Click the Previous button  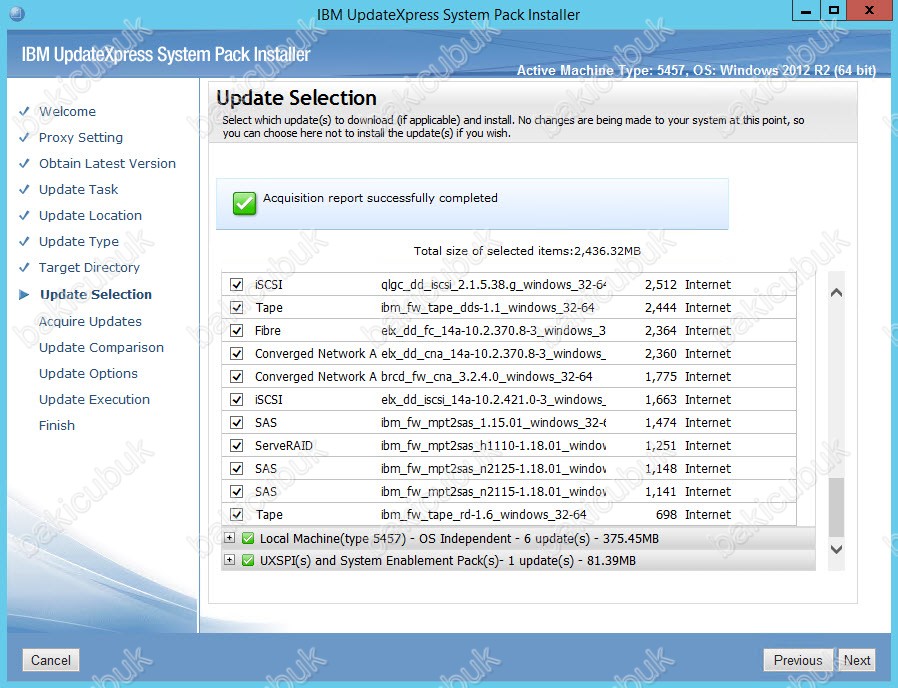pyautogui.click(x=798, y=660)
